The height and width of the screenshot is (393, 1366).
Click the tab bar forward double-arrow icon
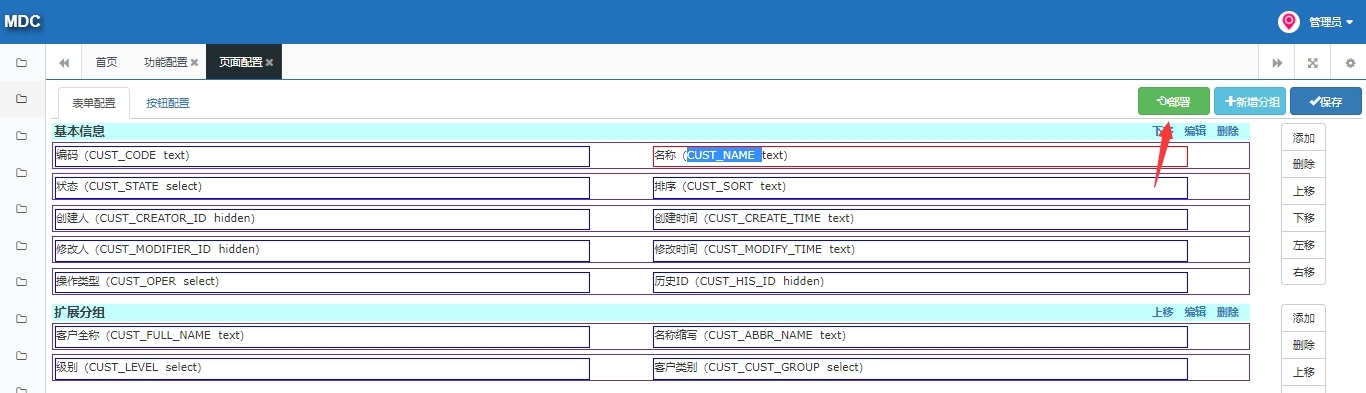[x=1277, y=62]
